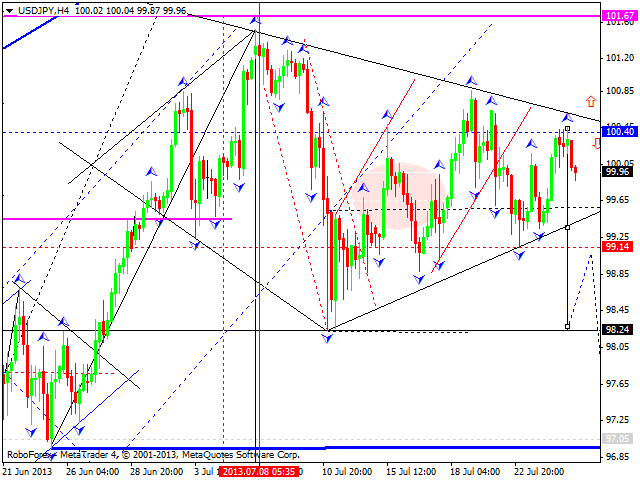Click the 101.20 price axis label
Viewport: 640px width, 480px height.
619,58
